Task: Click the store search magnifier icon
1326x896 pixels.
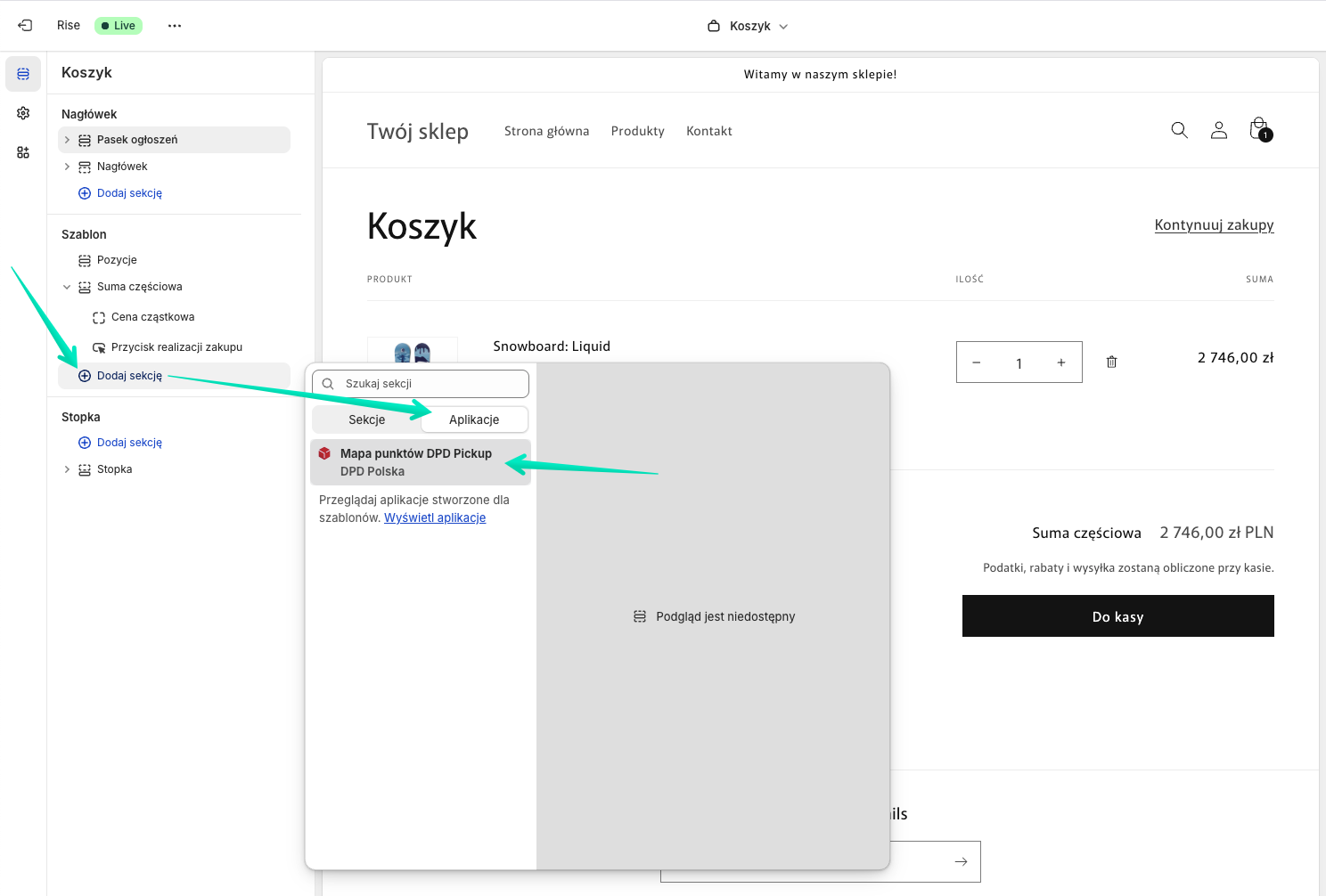Action: pyautogui.click(x=1179, y=130)
